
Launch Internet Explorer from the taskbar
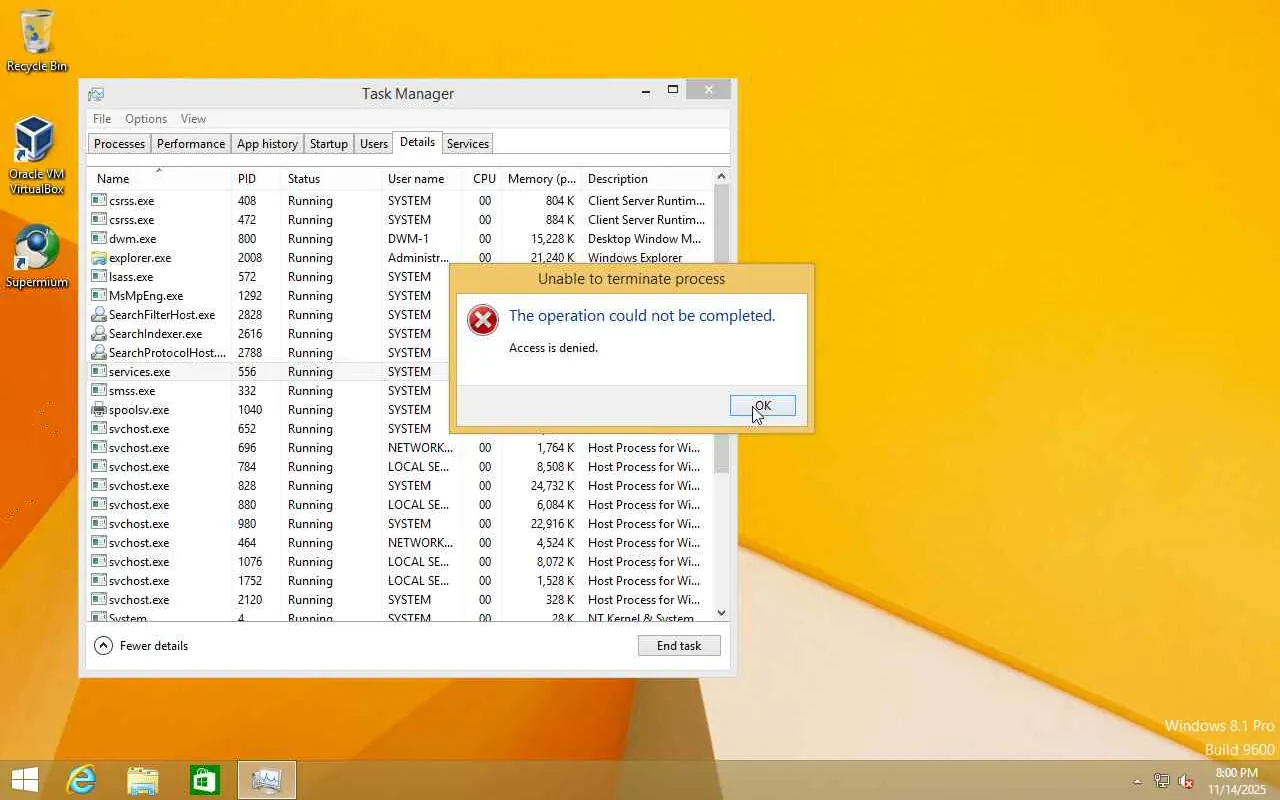point(81,780)
